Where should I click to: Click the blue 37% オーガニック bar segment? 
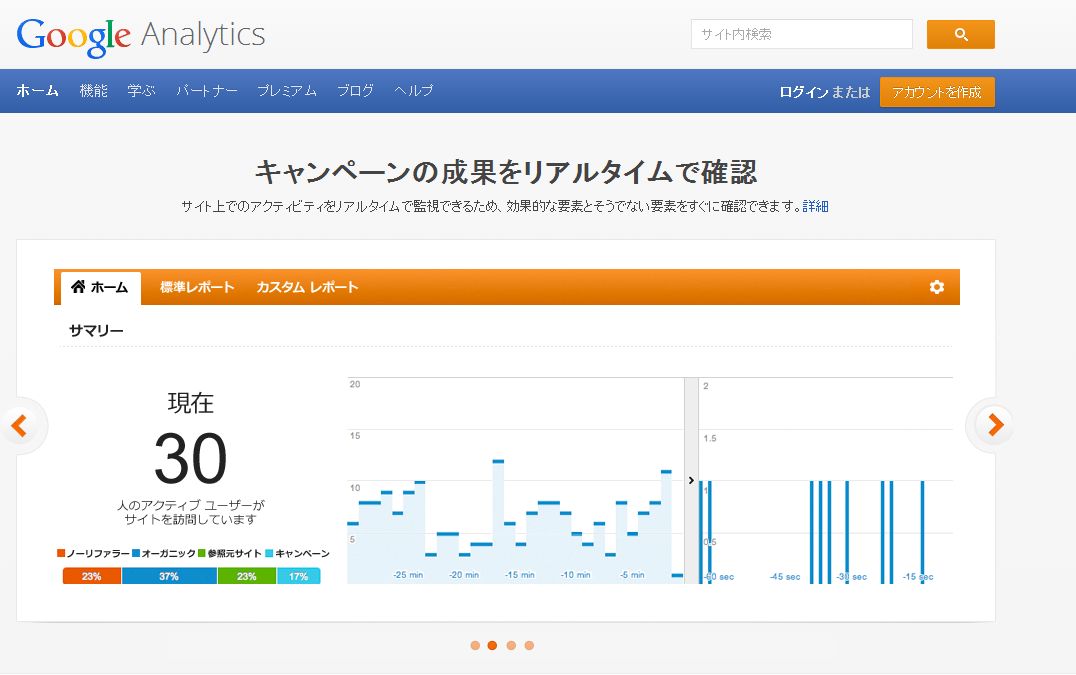169,576
